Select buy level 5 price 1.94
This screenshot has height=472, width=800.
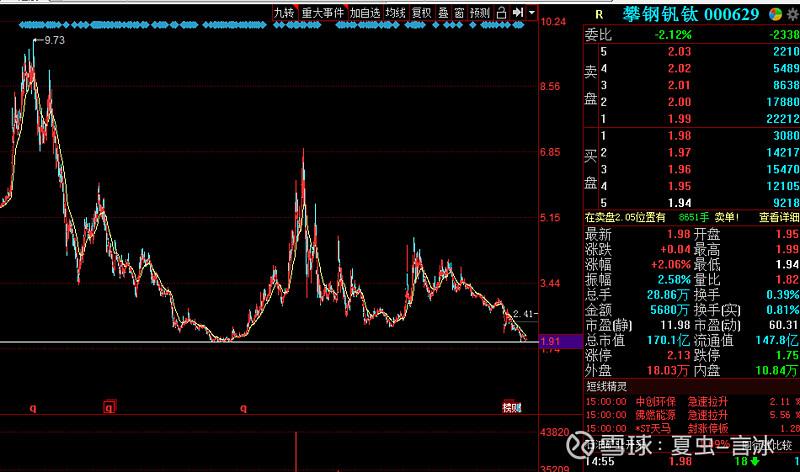[679, 203]
